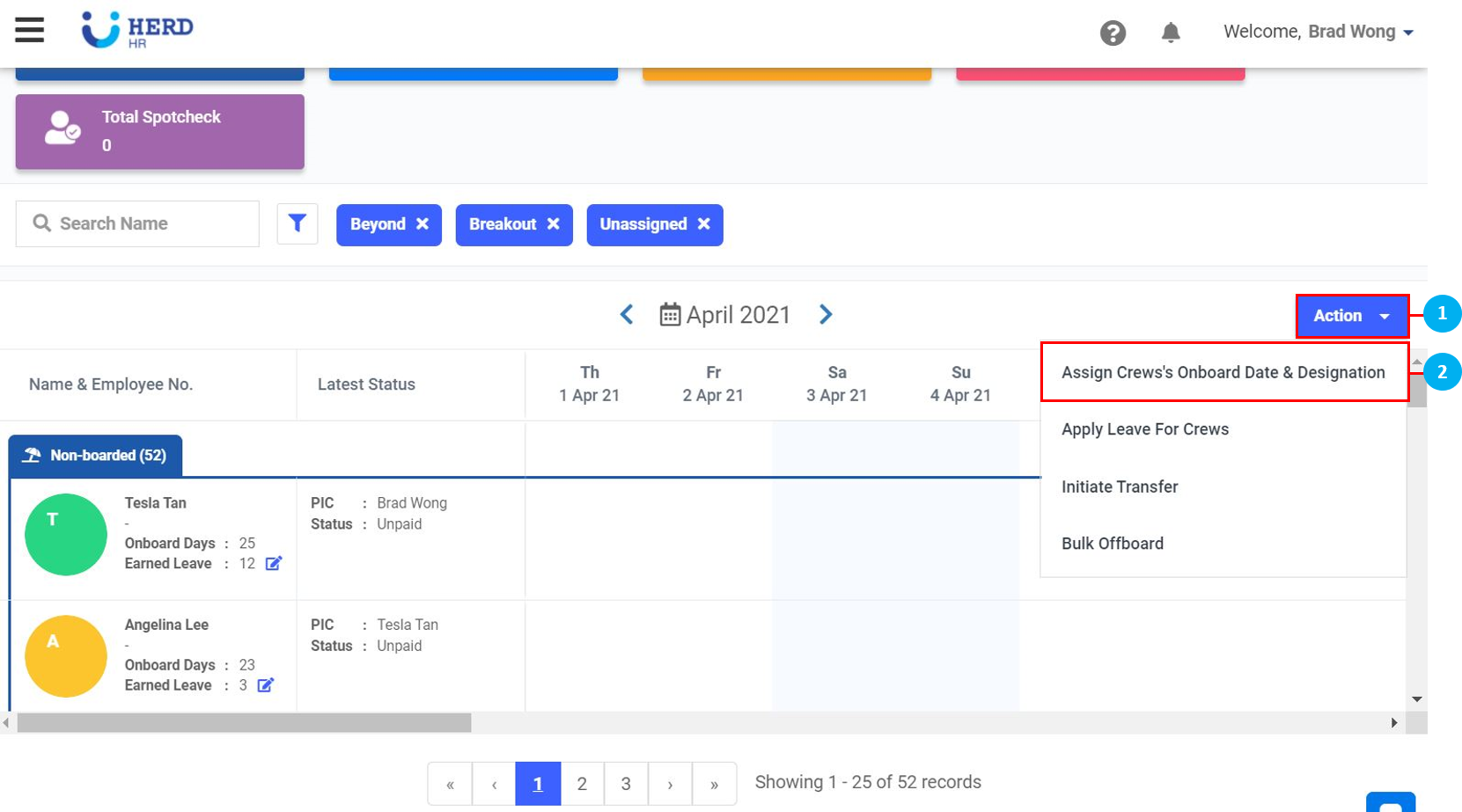Edit Tesla Tan's earned leave
The width and height of the screenshot is (1462, 812).
tap(274, 563)
